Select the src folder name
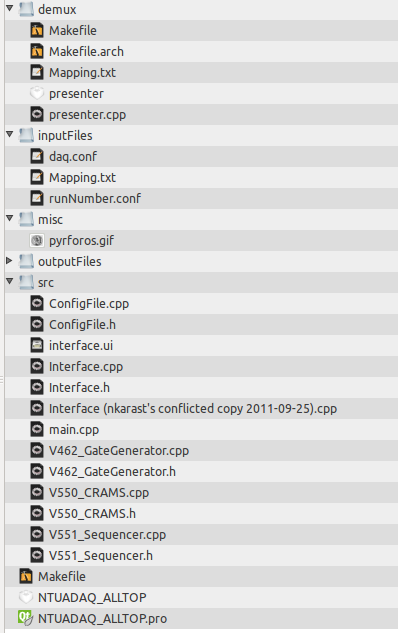This screenshot has width=398, height=633. pos(46,282)
